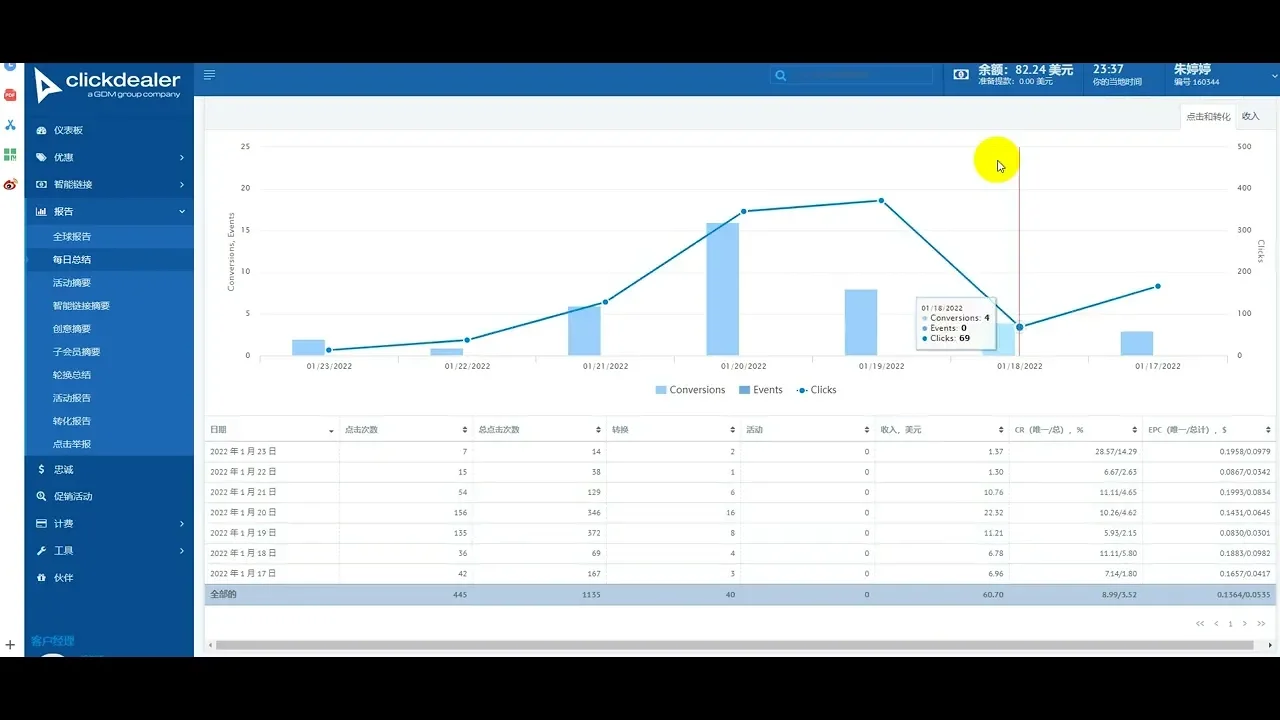The image size is (1280, 720).
Task: Collapse the 报告 sidebar section
Action: [x=182, y=212]
